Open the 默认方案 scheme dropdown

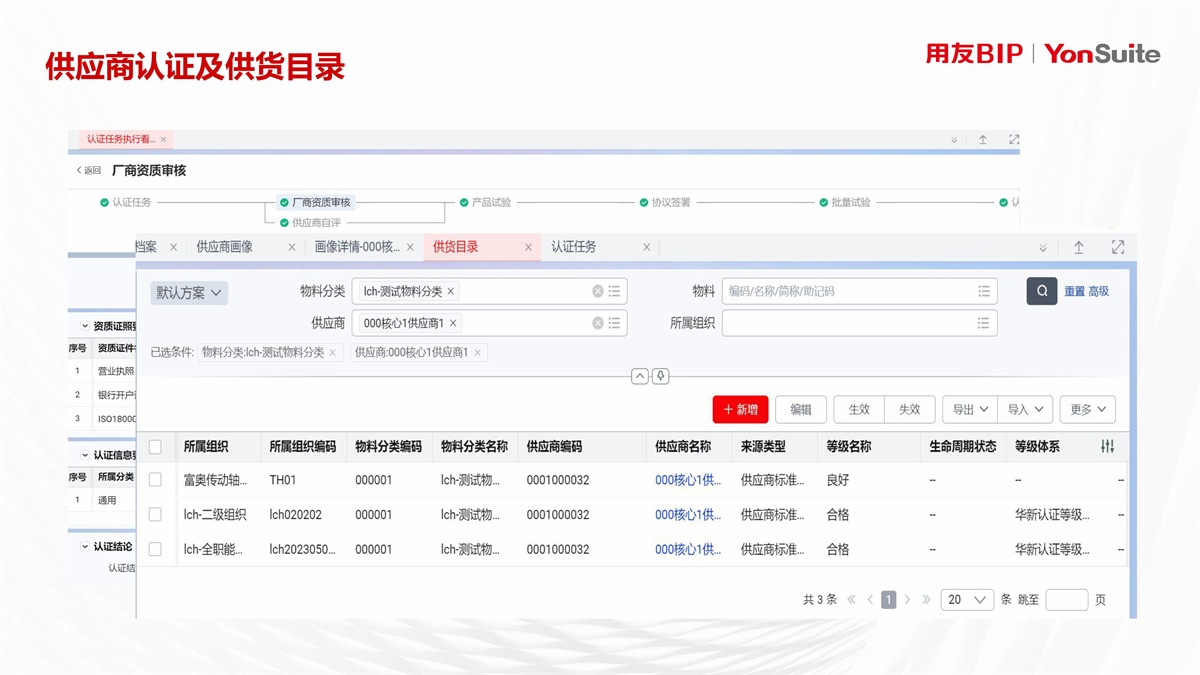point(189,293)
